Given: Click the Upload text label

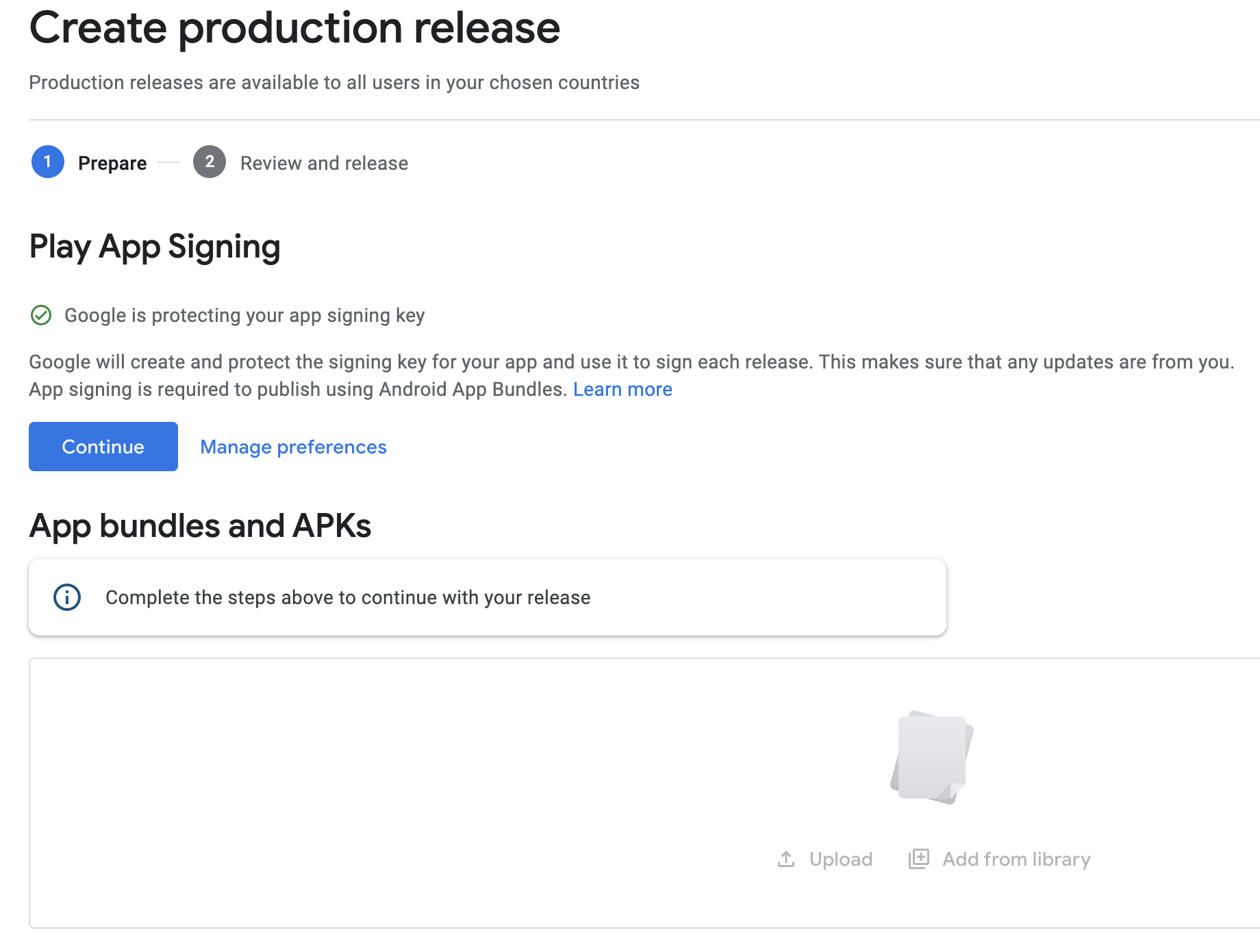Looking at the screenshot, I should point(841,859).
